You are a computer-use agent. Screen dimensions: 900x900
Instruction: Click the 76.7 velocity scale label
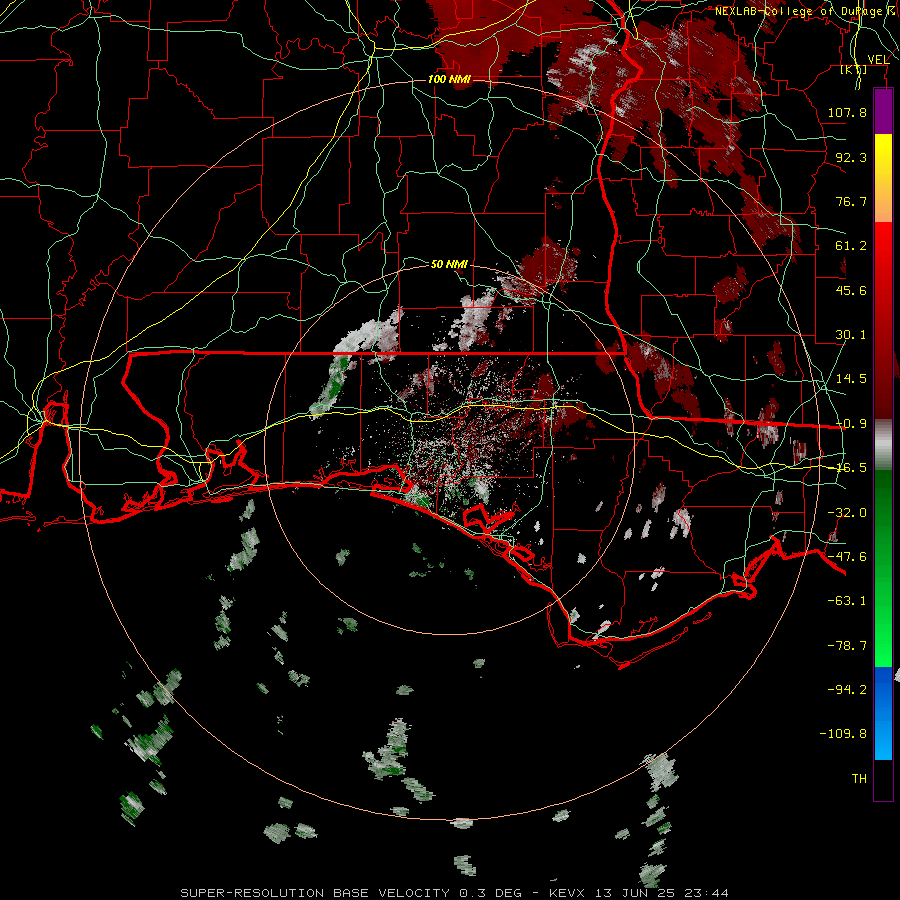[851, 201]
